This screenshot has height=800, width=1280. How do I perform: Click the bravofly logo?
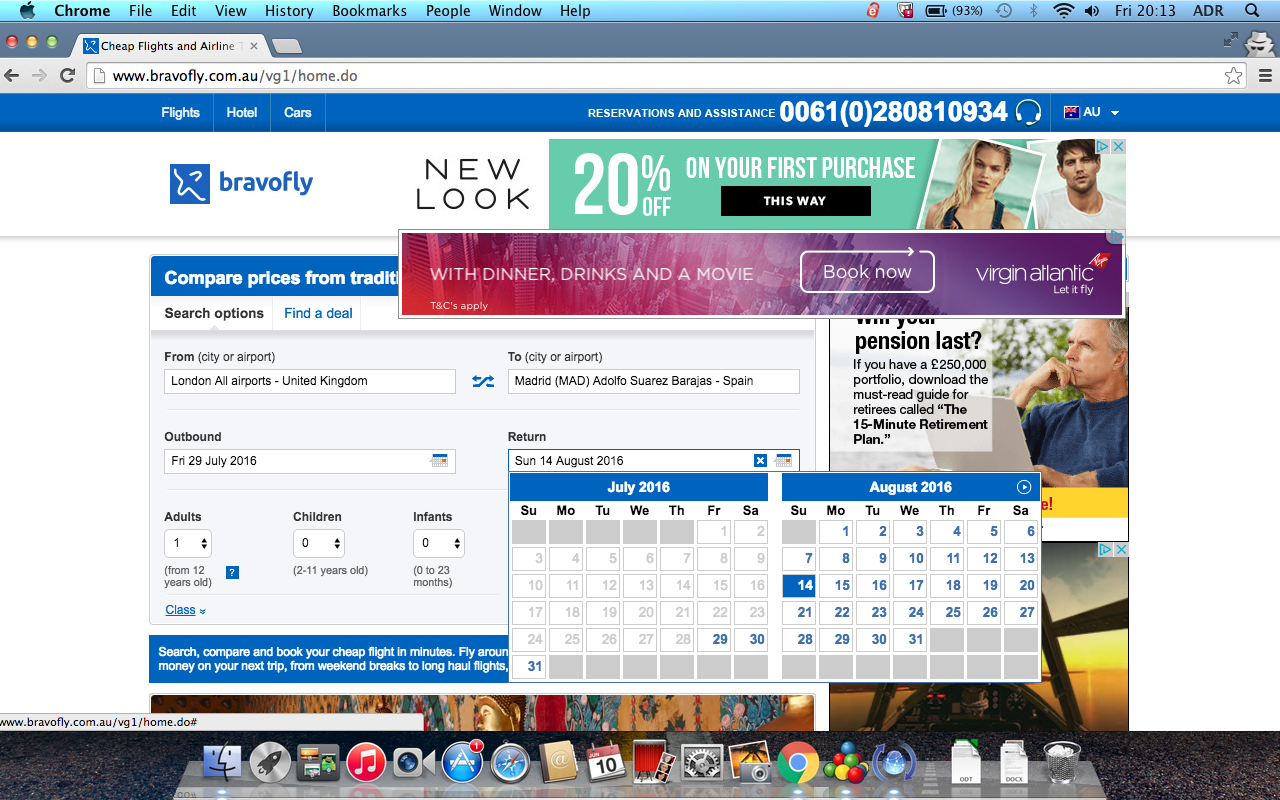(241, 183)
